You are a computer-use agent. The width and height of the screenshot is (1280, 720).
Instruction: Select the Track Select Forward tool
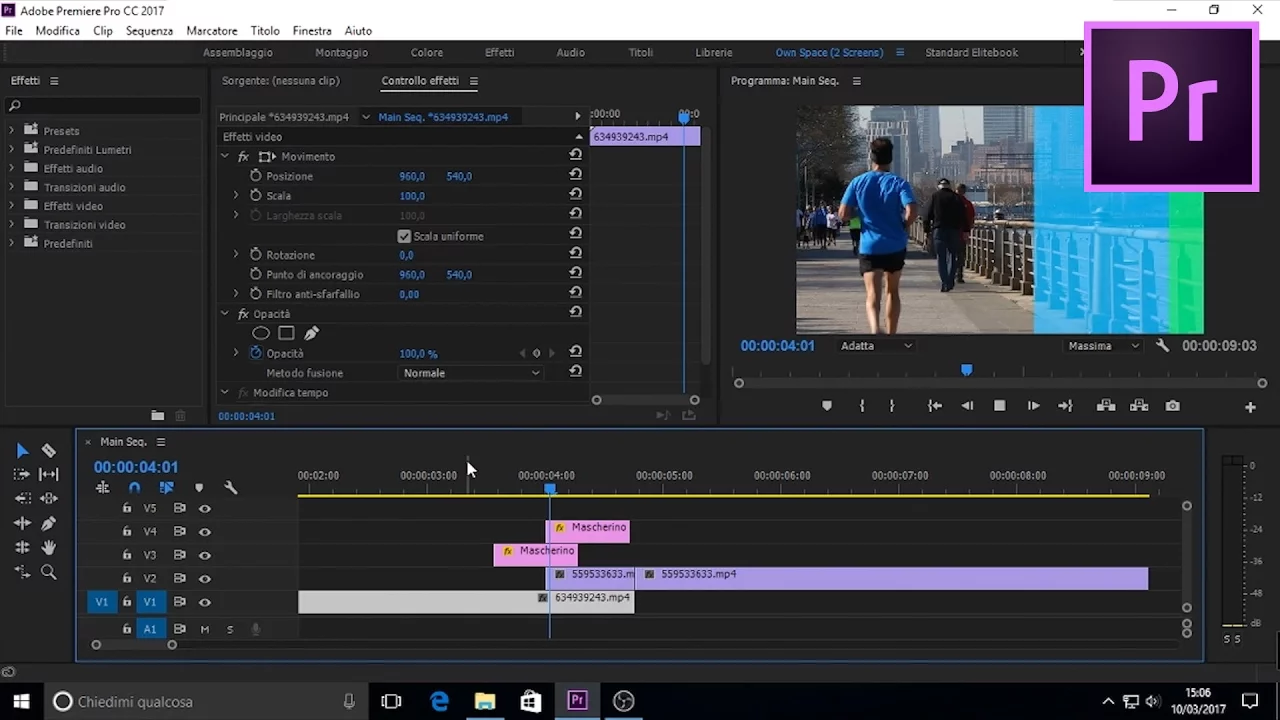pos(22,475)
